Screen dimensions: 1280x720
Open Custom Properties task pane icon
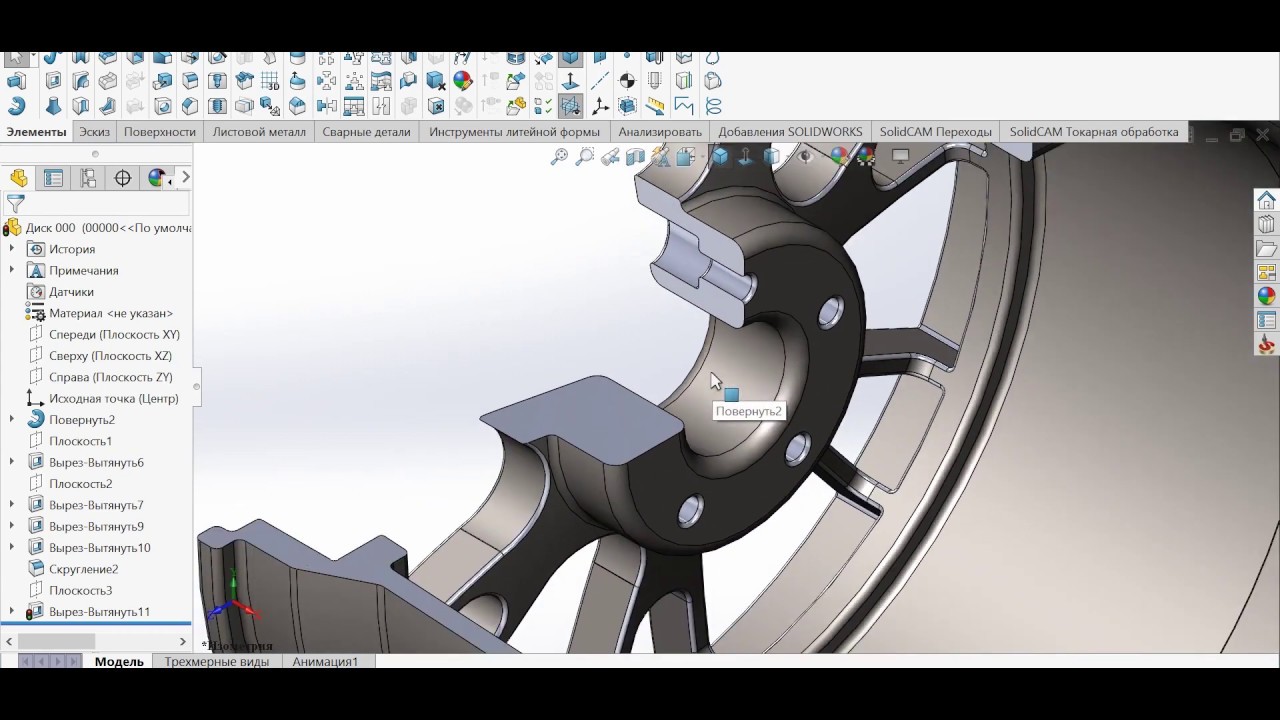click(x=1266, y=320)
